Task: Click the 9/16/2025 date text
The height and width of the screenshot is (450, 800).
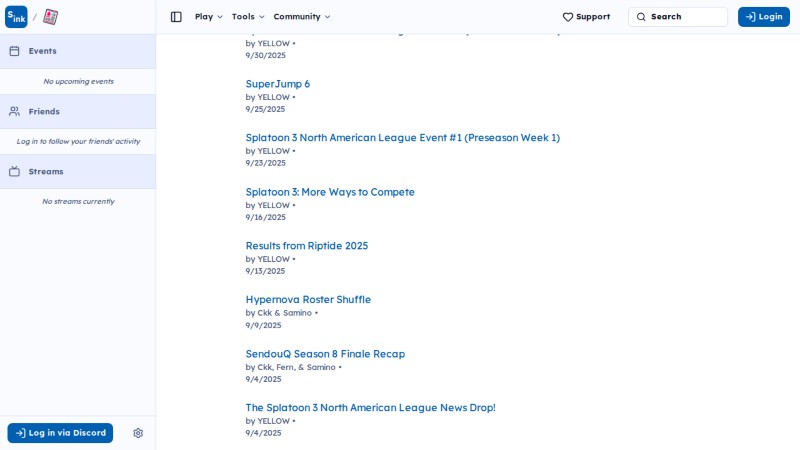Action: point(265,217)
